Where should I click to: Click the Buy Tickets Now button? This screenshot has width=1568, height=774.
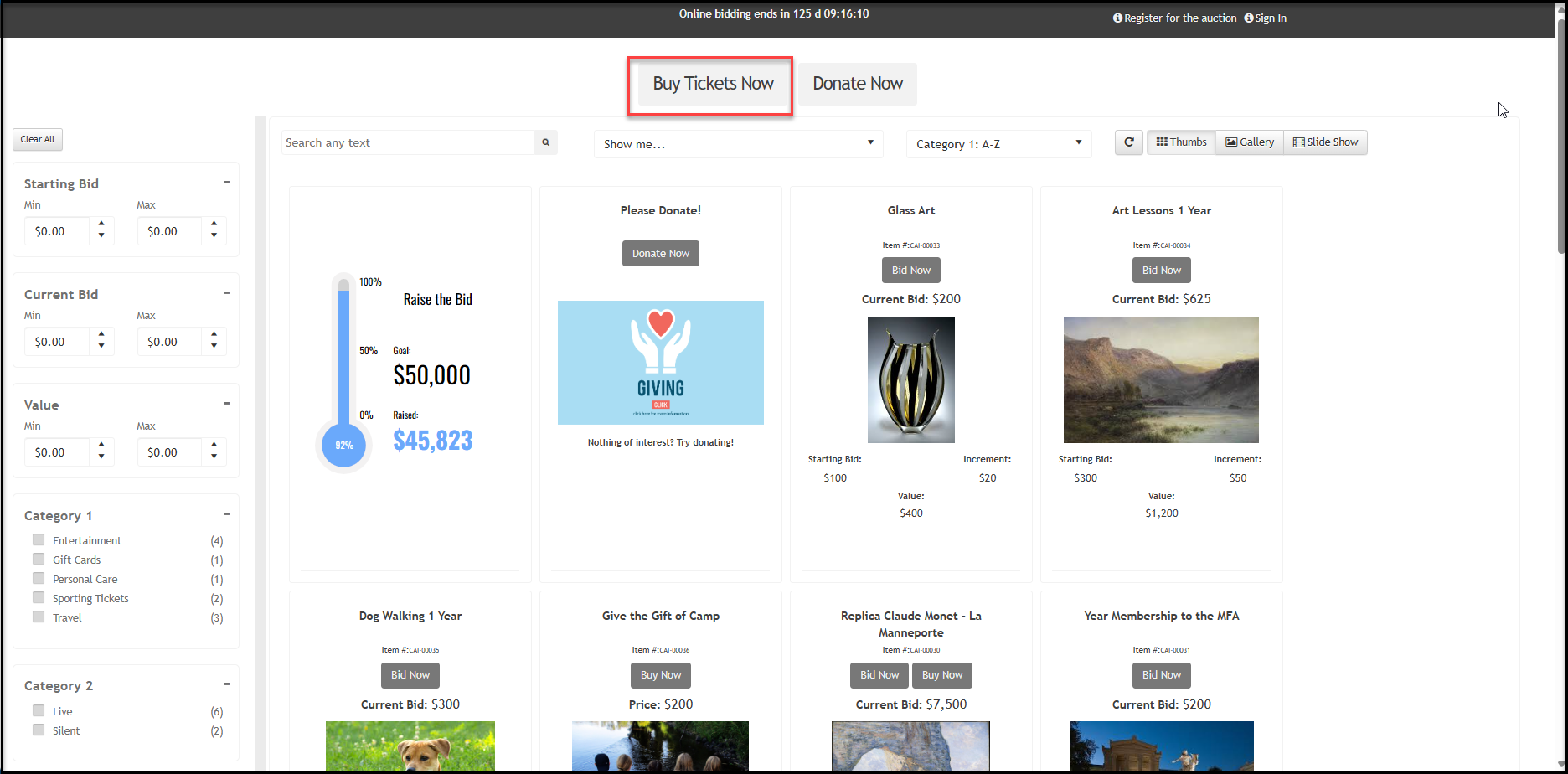pos(713,84)
